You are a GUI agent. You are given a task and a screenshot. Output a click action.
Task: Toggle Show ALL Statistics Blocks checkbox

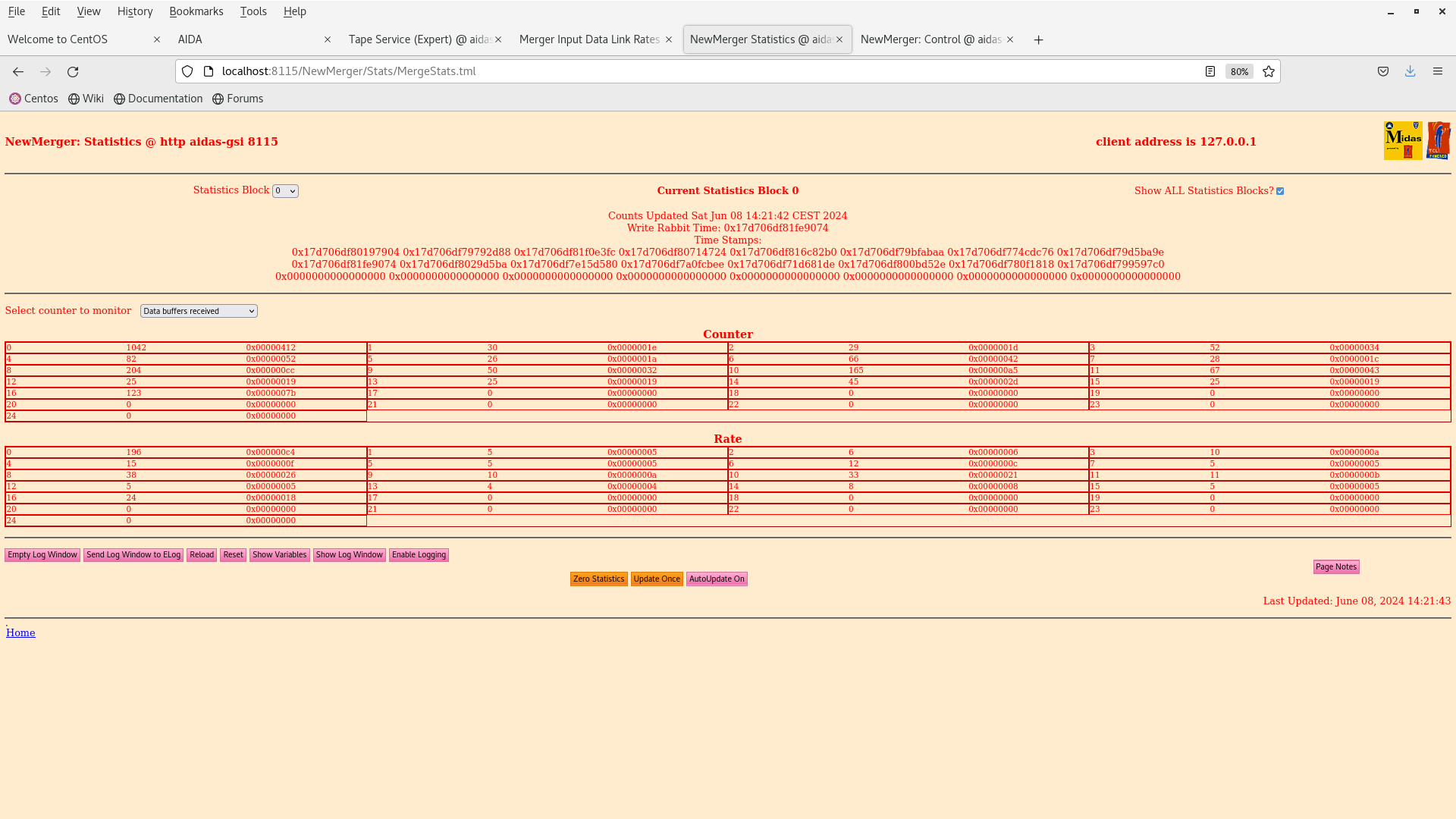(x=1280, y=191)
